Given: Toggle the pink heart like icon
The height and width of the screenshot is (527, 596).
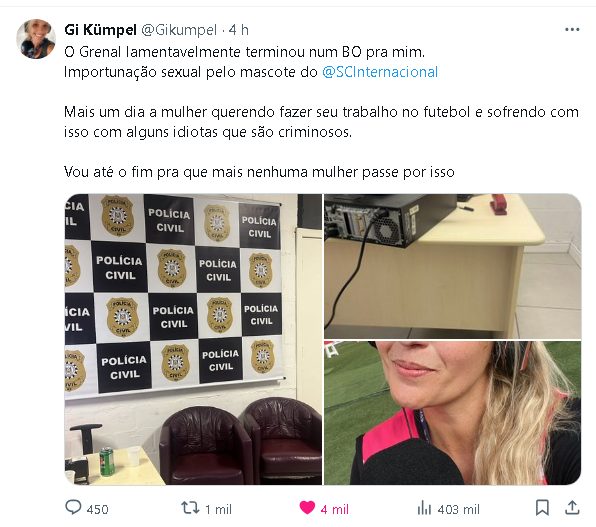Looking at the screenshot, I should (307, 508).
